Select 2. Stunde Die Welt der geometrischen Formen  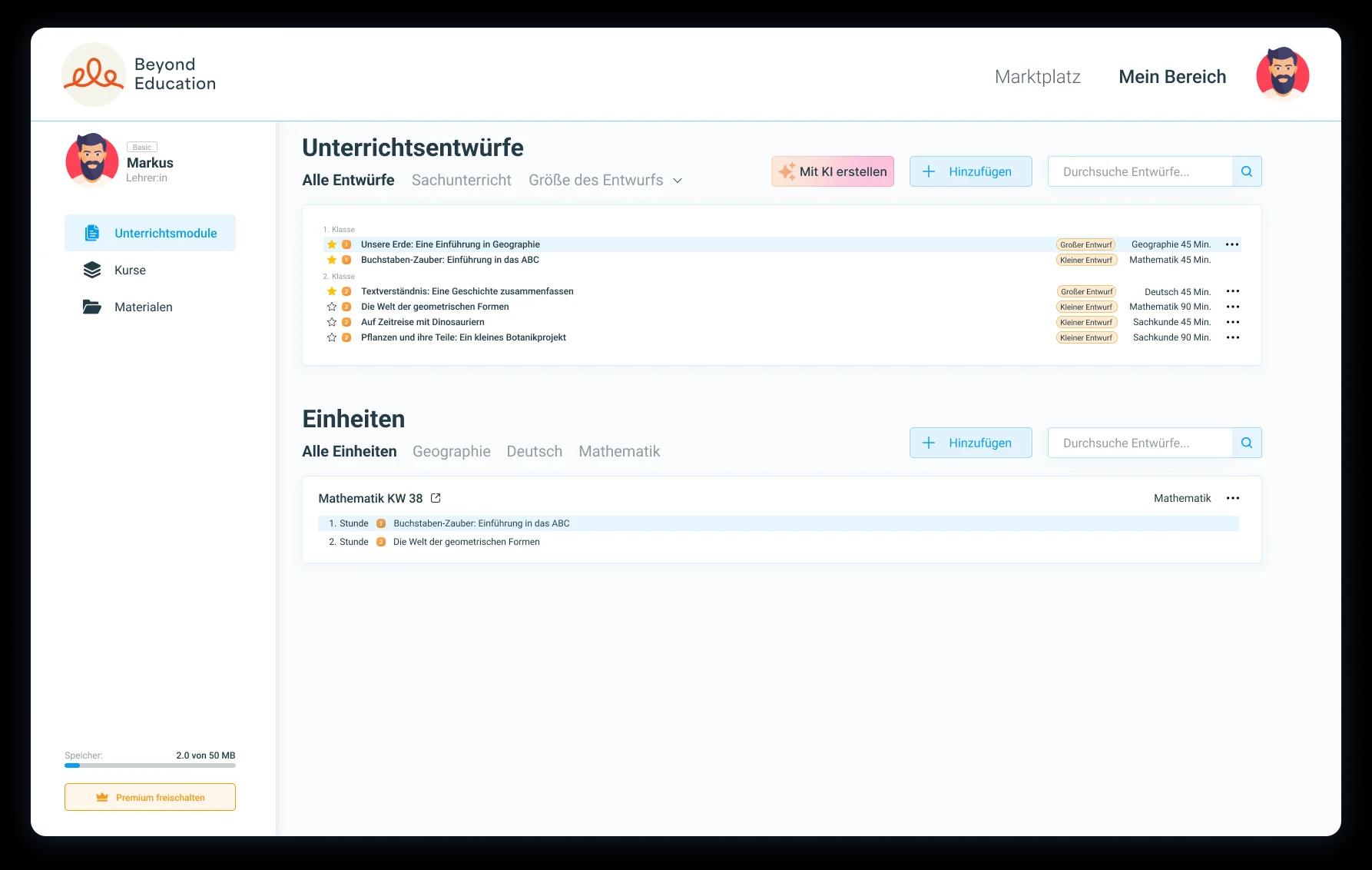[x=778, y=542]
